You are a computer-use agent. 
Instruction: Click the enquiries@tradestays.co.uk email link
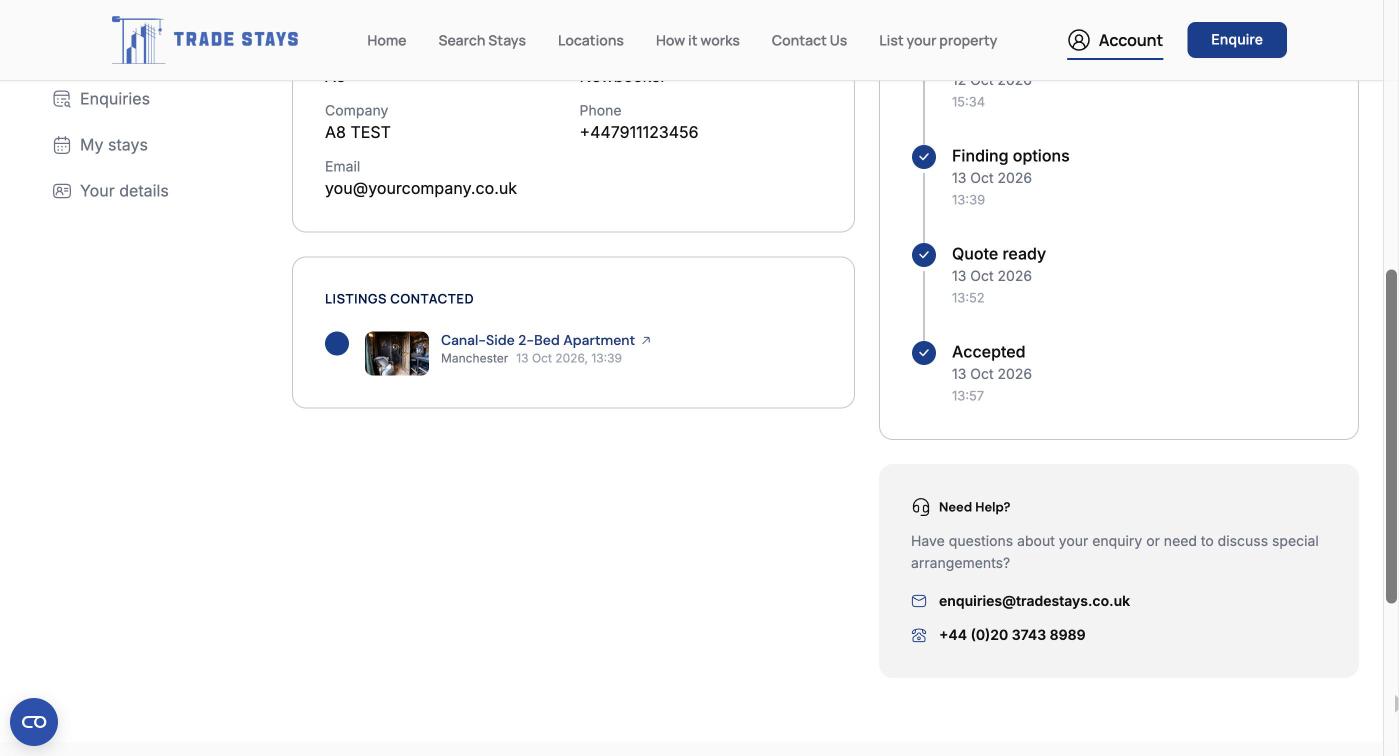click(1034, 601)
